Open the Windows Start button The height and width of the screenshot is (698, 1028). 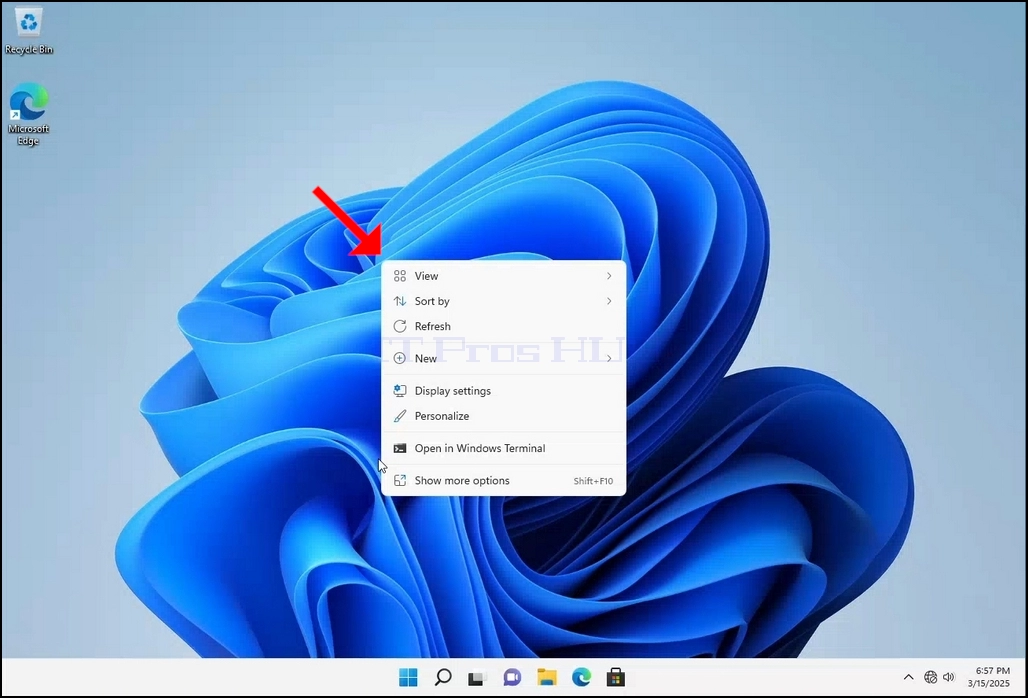(408, 677)
